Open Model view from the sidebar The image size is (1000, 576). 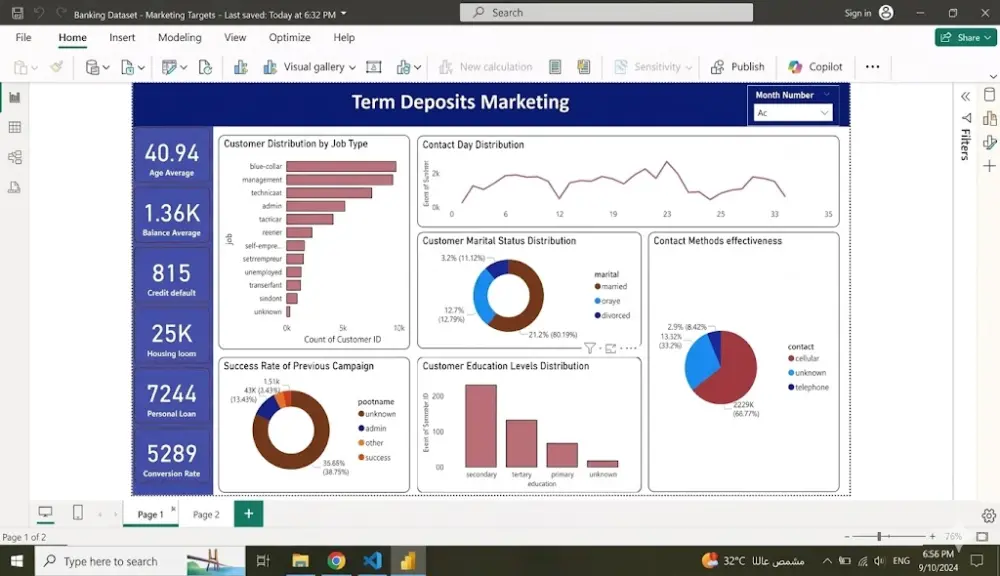pyautogui.click(x=15, y=155)
